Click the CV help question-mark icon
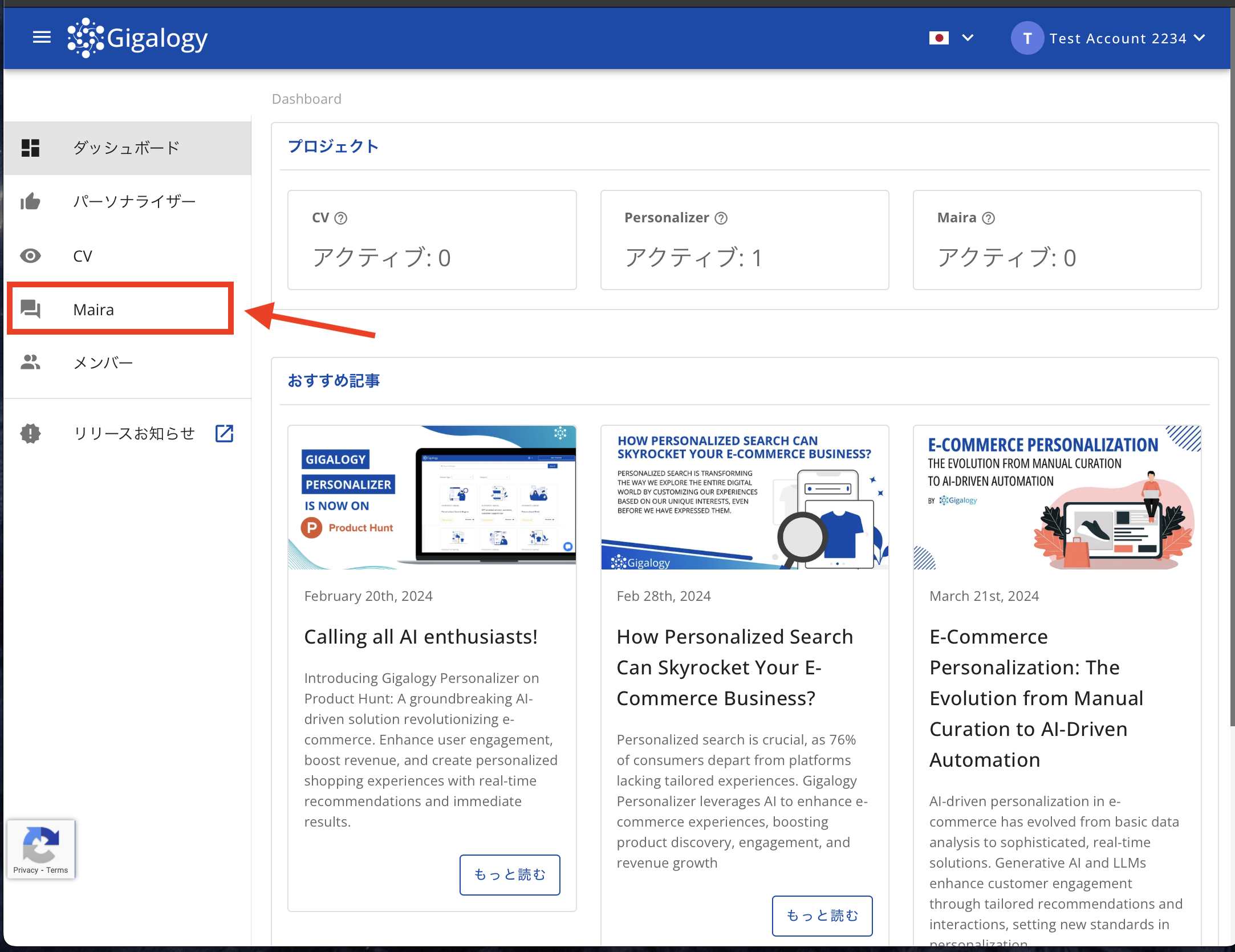 (x=341, y=218)
